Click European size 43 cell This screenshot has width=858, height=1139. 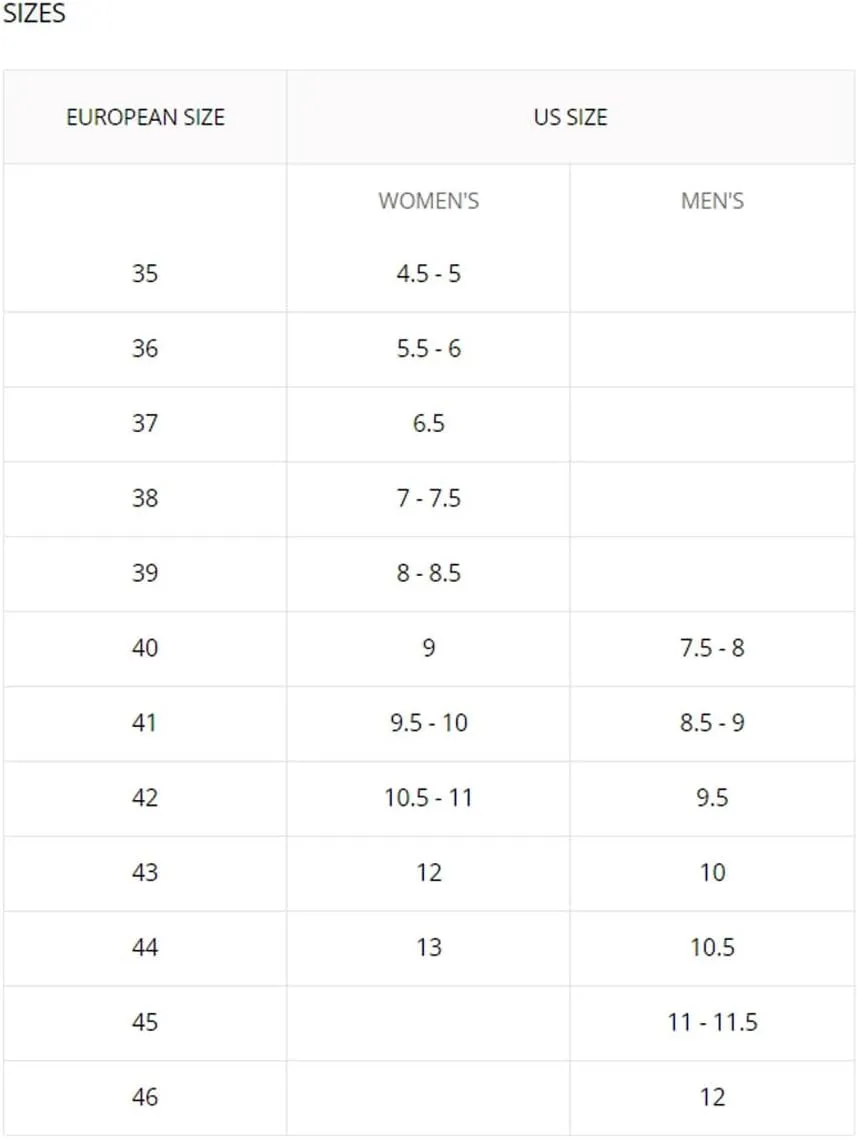pyautogui.click(x=145, y=872)
